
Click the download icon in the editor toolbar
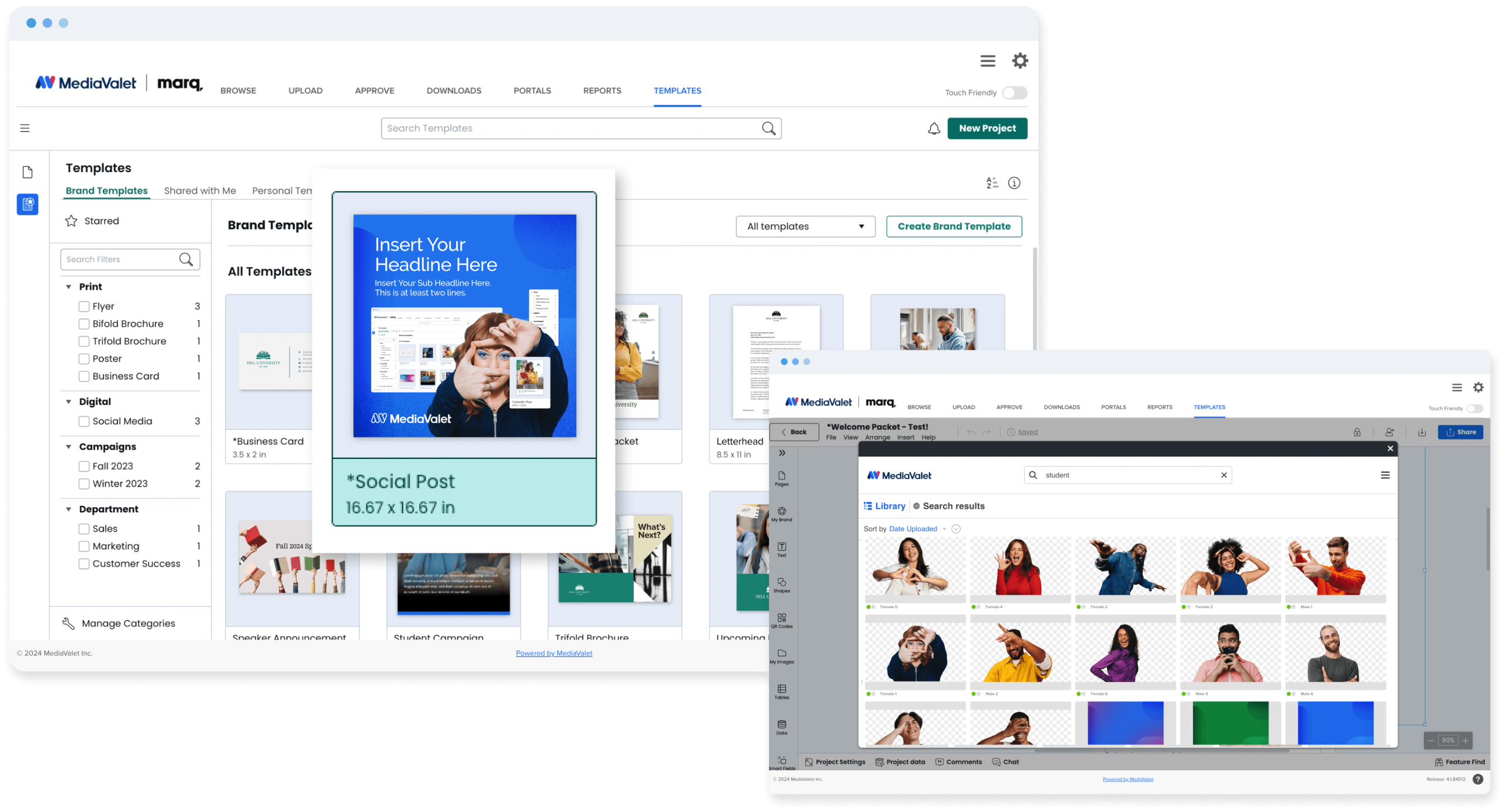(x=1422, y=432)
